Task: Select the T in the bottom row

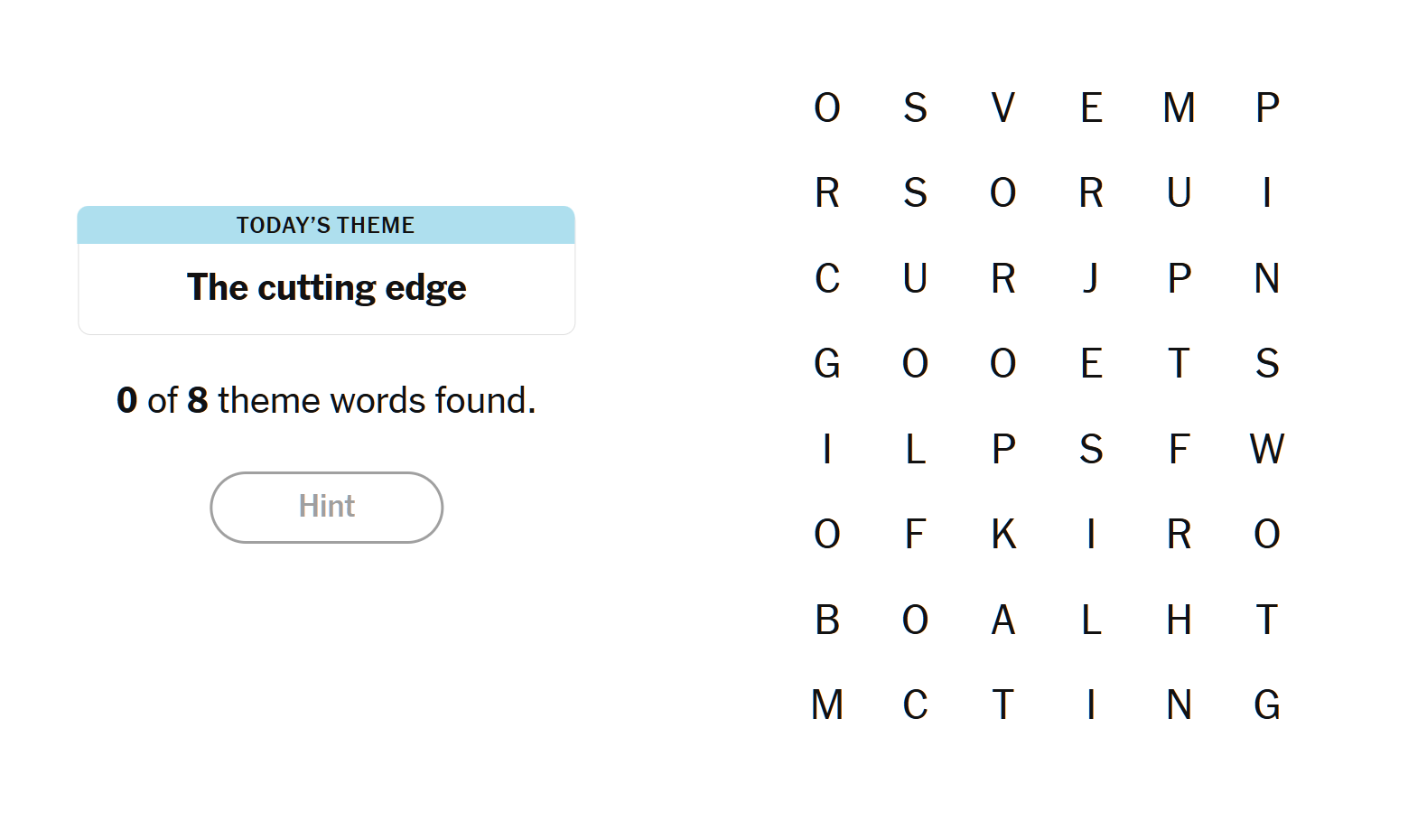Action: click(1002, 705)
